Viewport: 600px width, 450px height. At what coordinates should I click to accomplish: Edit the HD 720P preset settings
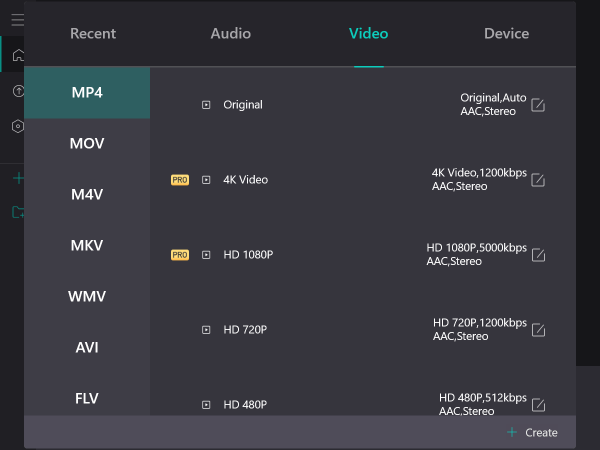pos(538,330)
